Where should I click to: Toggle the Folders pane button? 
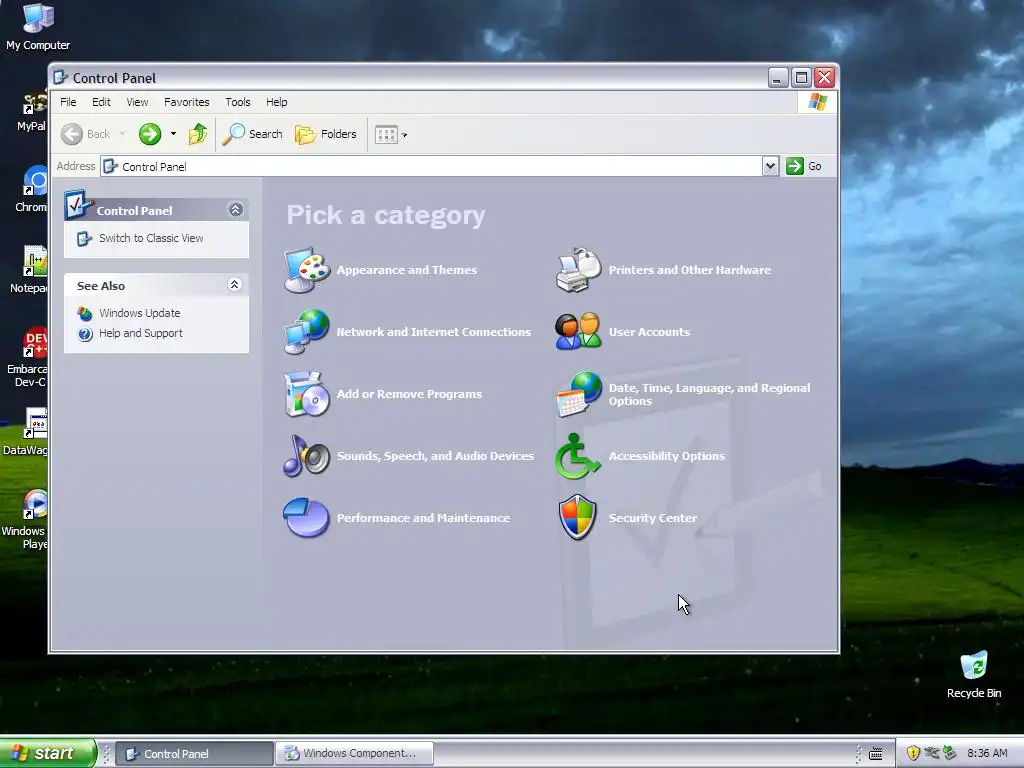(326, 134)
